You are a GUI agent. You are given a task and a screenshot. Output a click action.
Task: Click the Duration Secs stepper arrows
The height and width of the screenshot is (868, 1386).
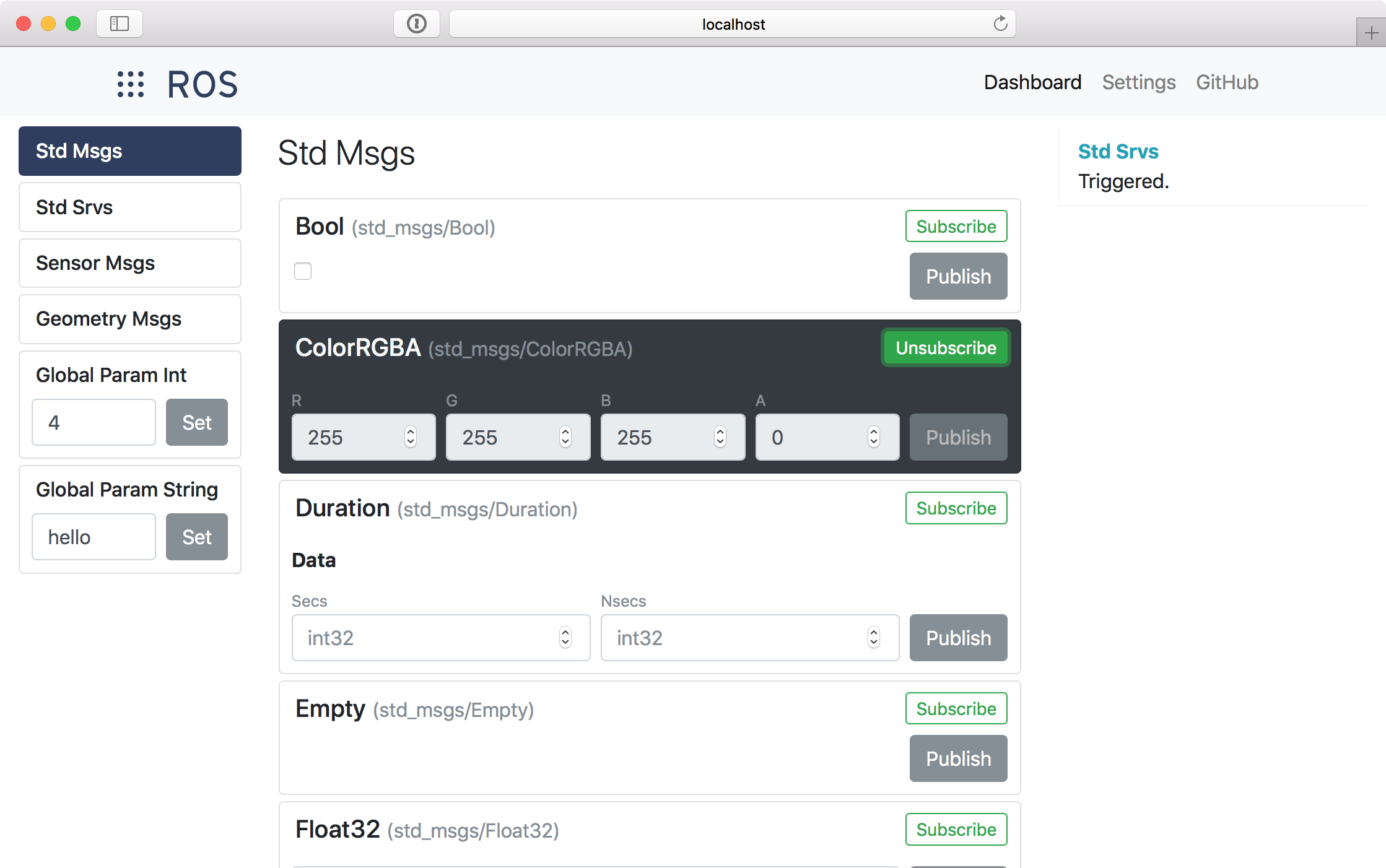565,638
